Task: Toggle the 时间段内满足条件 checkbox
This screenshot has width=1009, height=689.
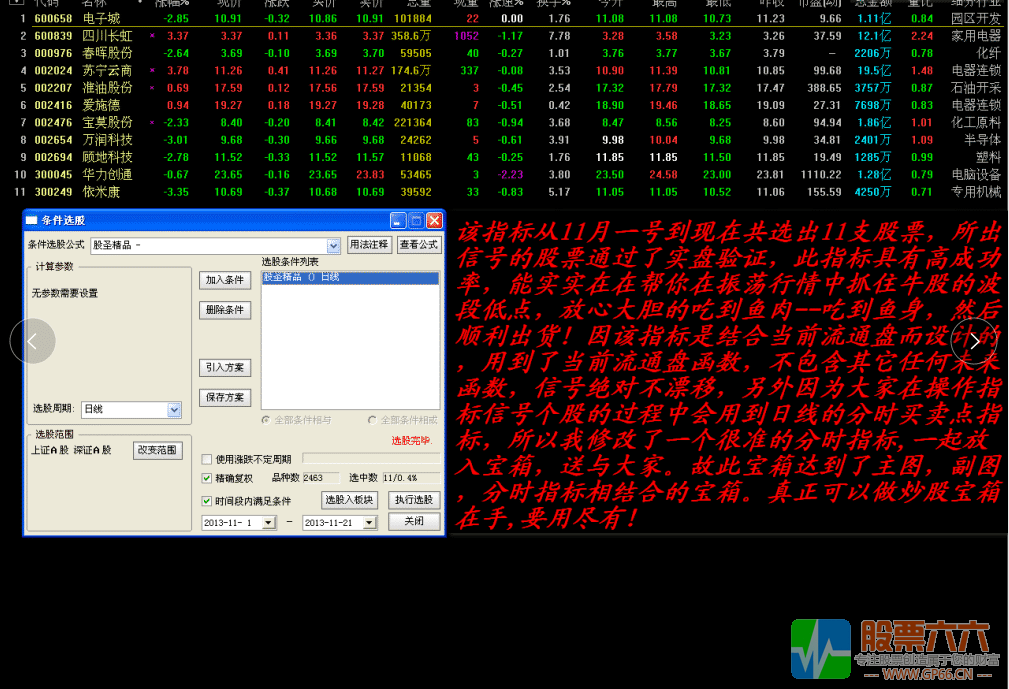Action: coord(207,501)
